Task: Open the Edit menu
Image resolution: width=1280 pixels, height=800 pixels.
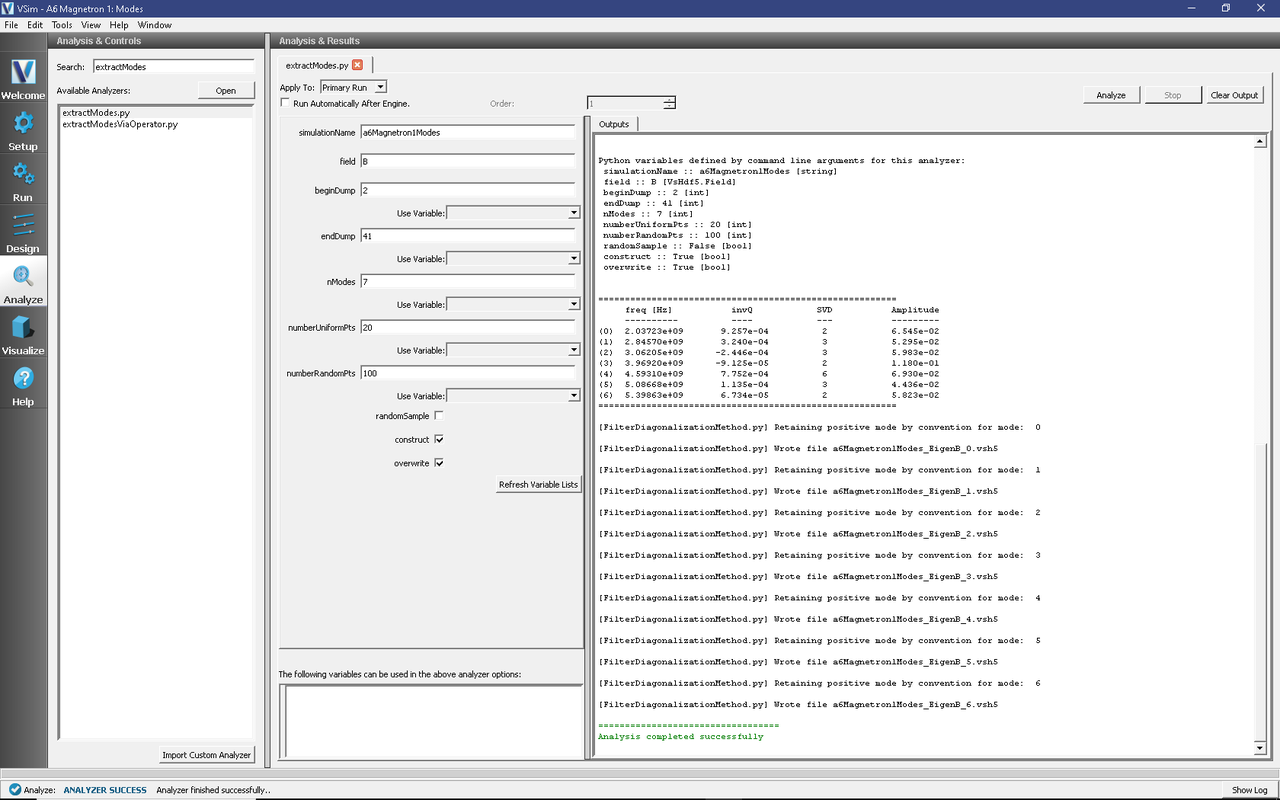Action: [35, 25]
